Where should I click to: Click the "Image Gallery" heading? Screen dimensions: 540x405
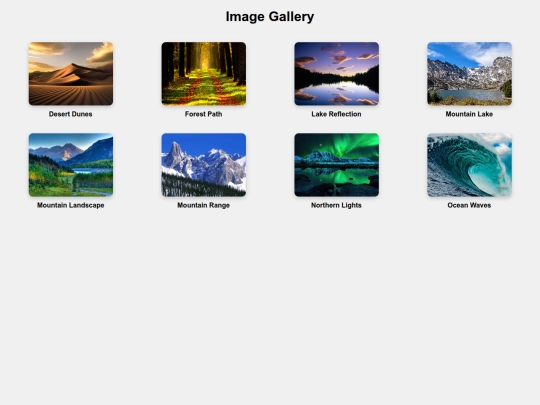pyautogui.click(x=270, y=17)
